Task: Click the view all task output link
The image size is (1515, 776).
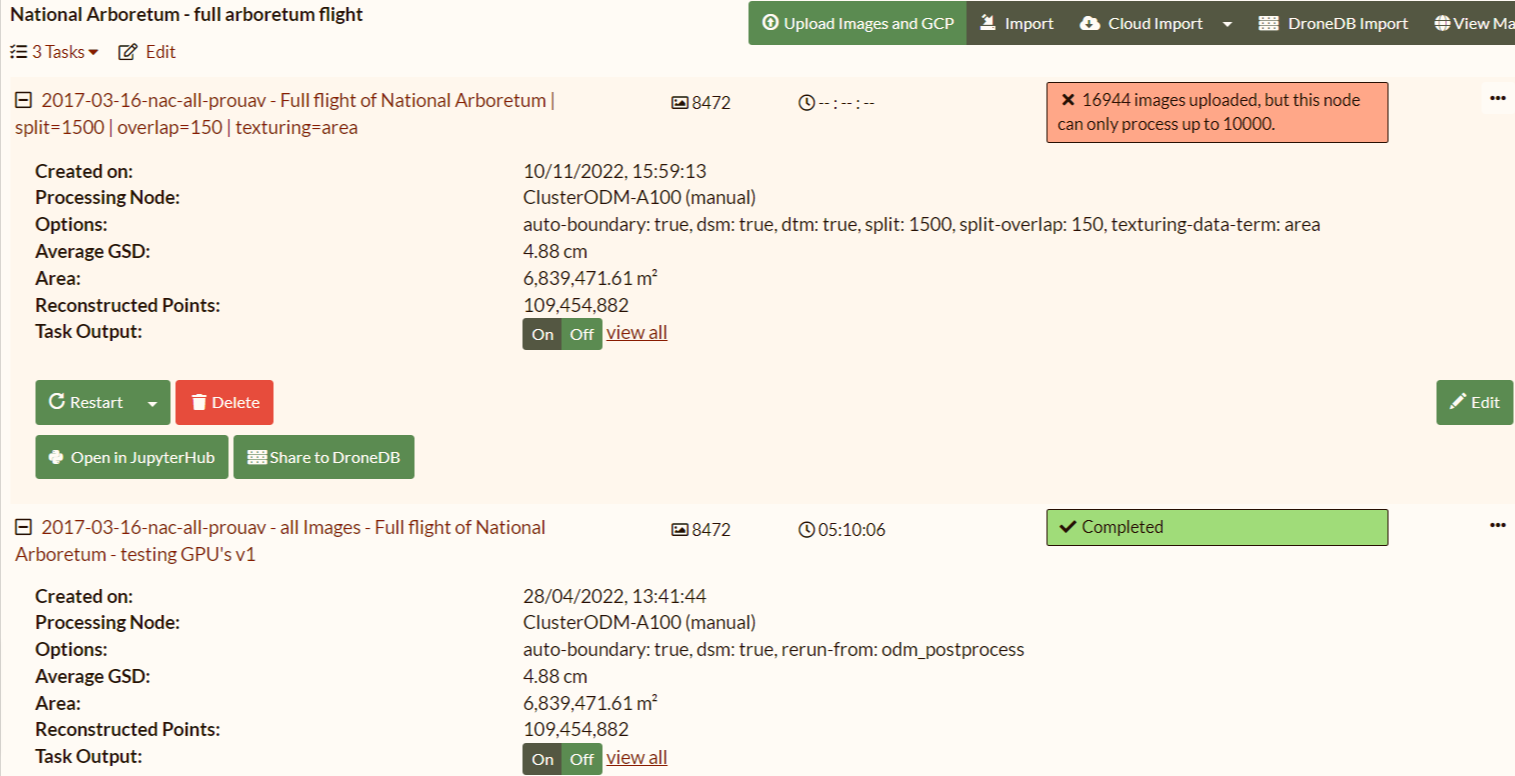Action: 636,332
